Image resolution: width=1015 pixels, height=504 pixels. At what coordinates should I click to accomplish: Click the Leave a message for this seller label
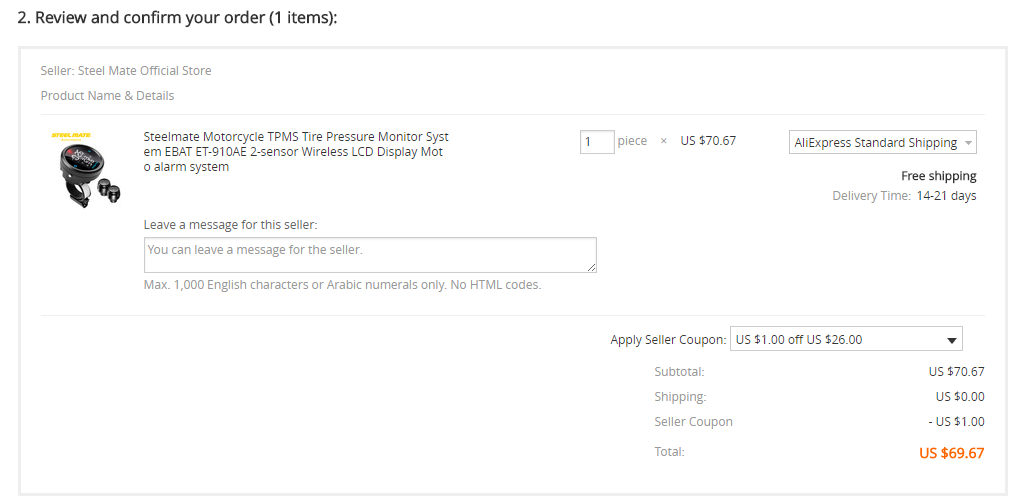click(231, 225)
